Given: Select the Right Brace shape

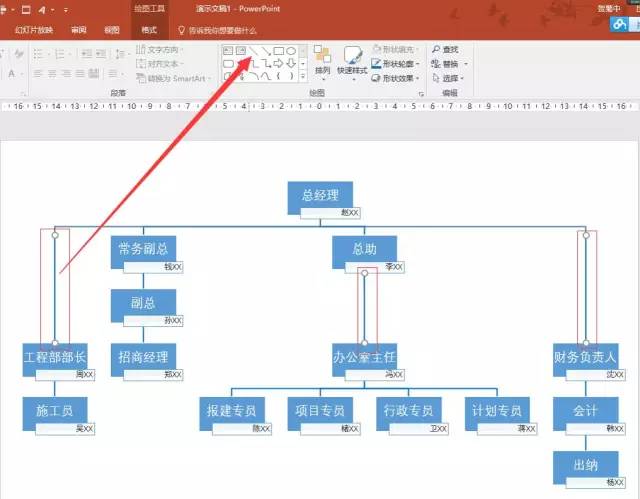Looking at the screenshot, I should coord(291,76).
